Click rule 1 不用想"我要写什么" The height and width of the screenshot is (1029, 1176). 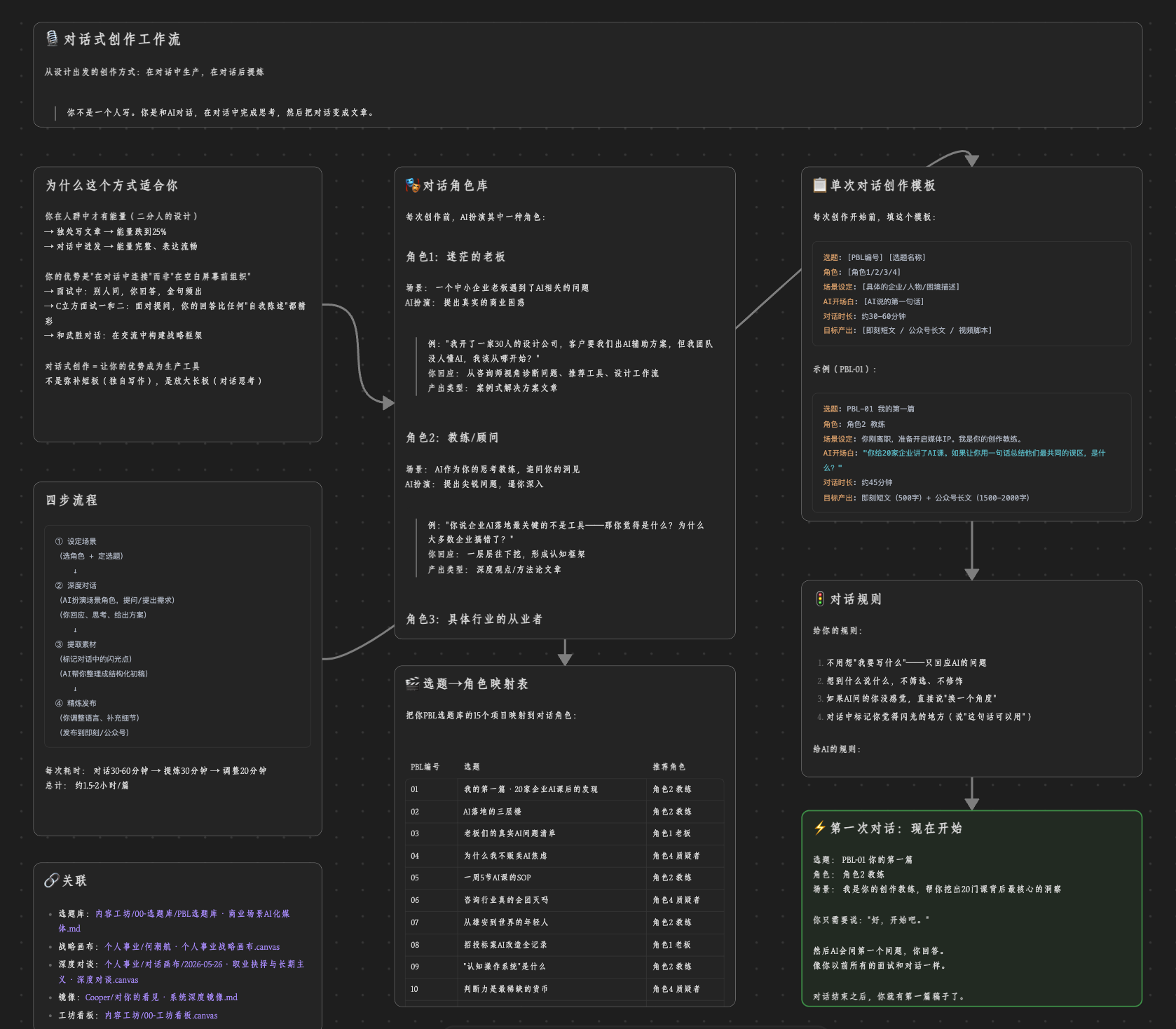906,662
